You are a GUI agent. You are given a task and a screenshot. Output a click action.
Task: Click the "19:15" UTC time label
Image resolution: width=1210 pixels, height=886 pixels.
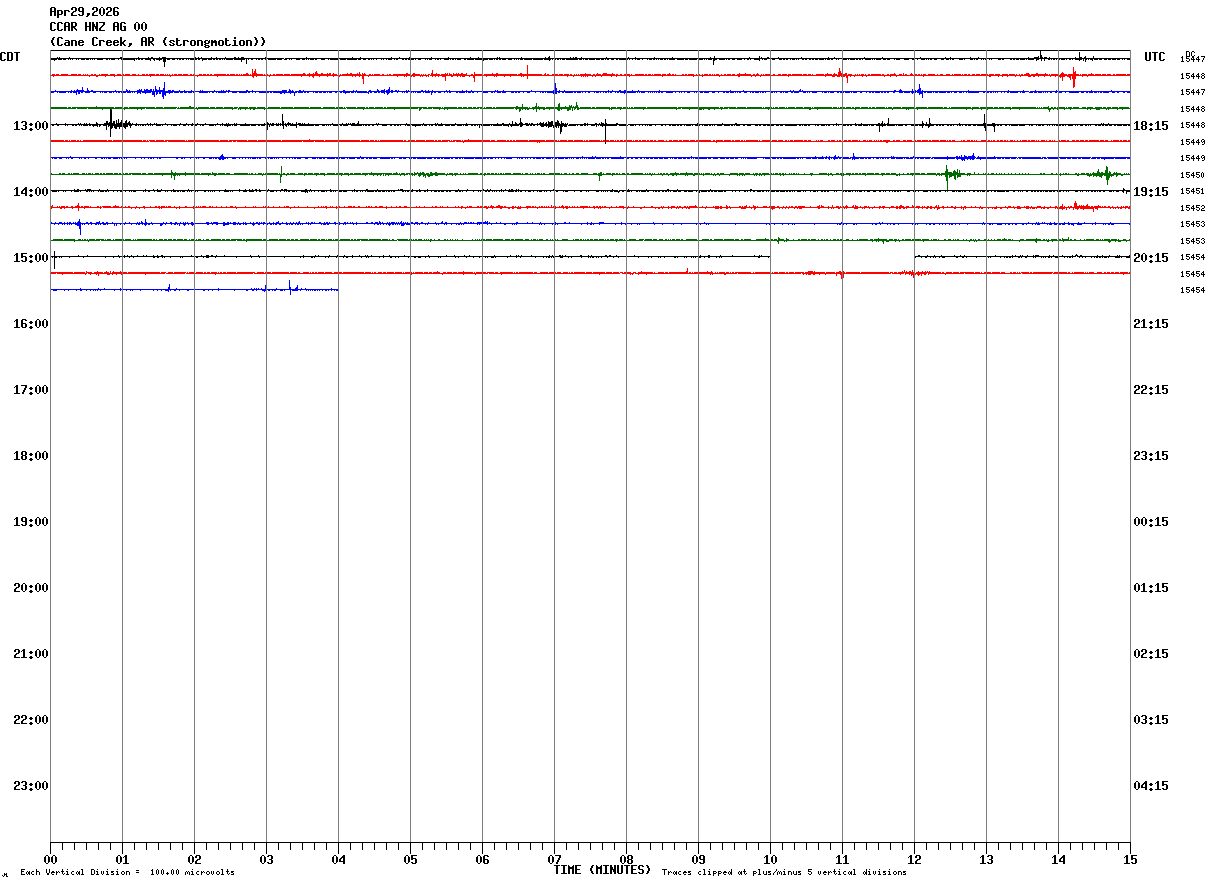(1151, 191)
